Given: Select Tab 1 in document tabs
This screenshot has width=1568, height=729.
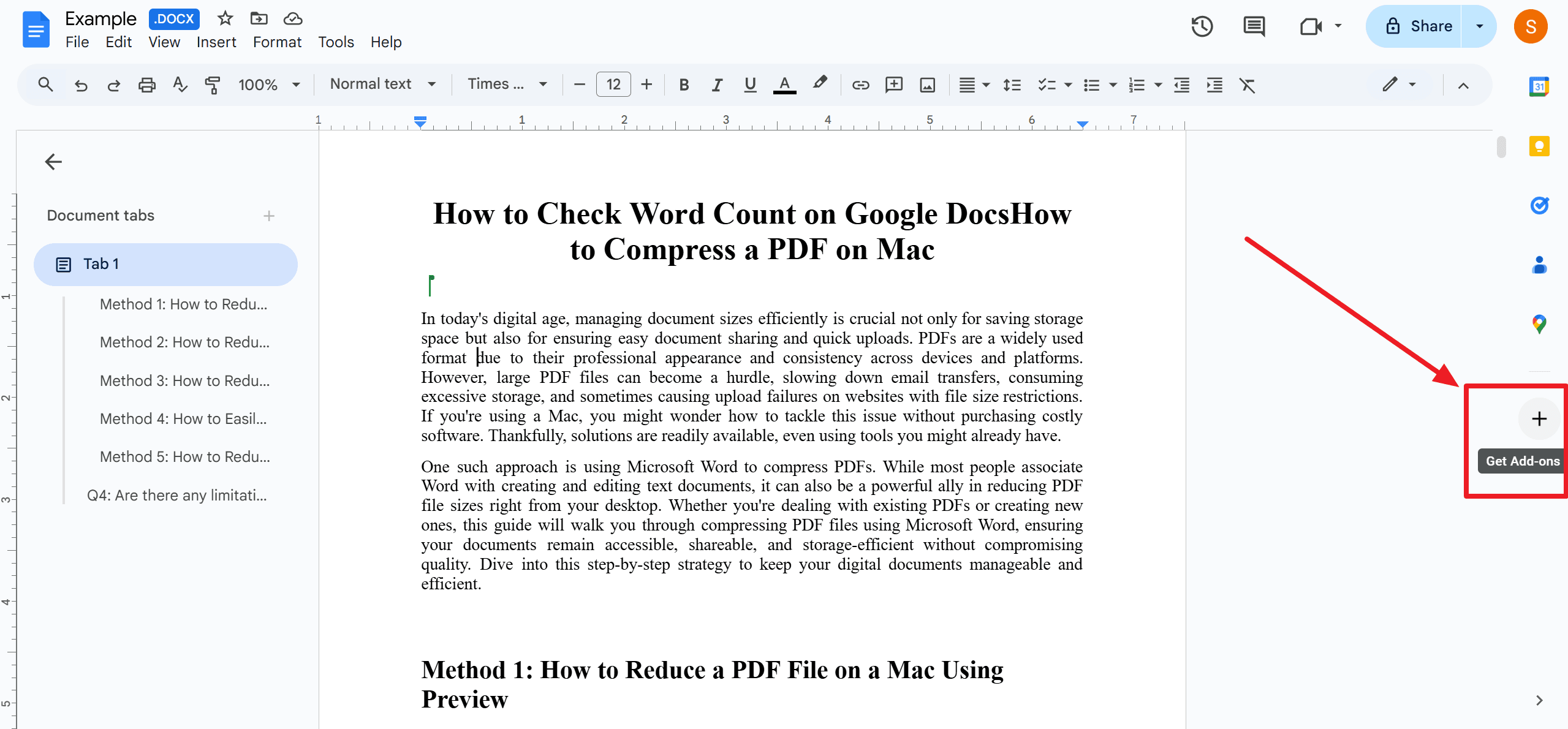Looking at the screenshot, I should click(165, 264).
